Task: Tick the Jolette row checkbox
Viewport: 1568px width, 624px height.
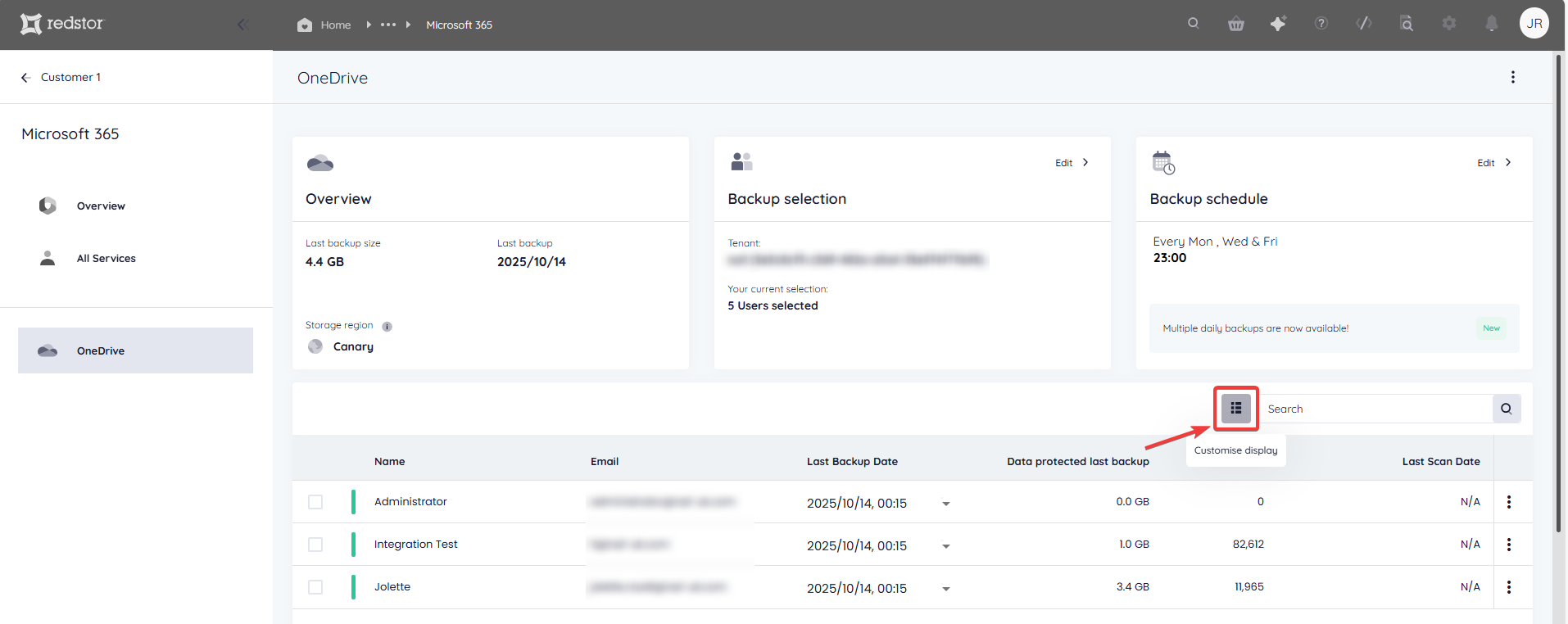Action: coord(315,587)
